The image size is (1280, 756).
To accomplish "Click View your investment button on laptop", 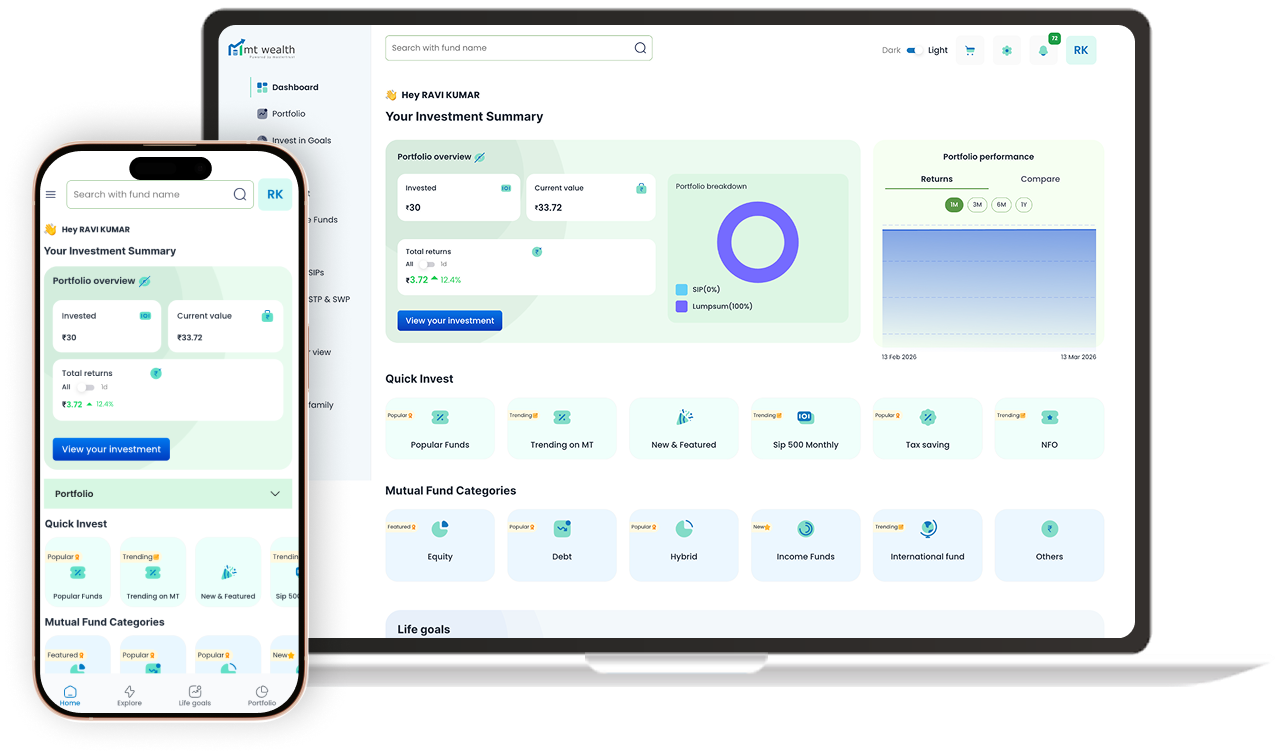I will 450,321.
